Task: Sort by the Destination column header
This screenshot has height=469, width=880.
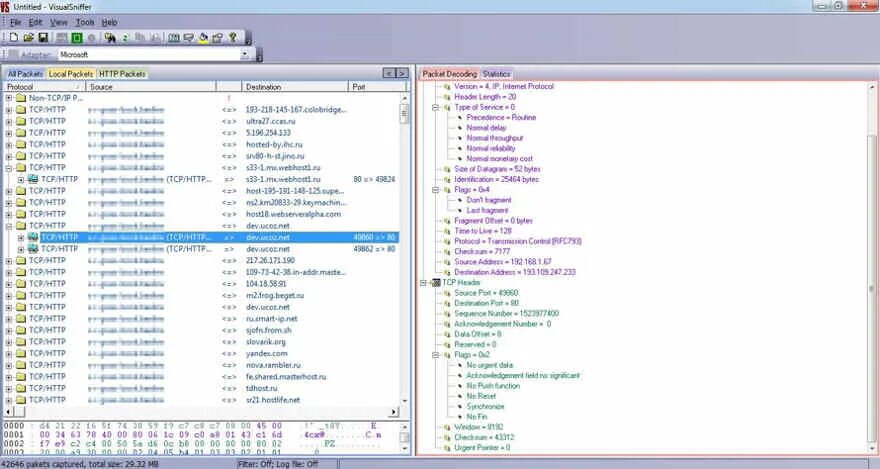Action: pyautogui.click(x=295, y=87)
